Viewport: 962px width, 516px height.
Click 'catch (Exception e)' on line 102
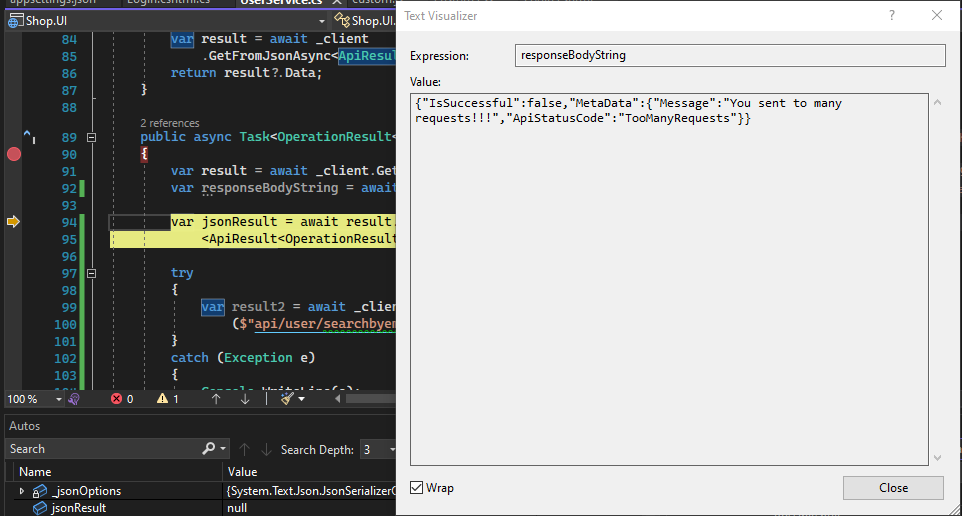[243, 358]
